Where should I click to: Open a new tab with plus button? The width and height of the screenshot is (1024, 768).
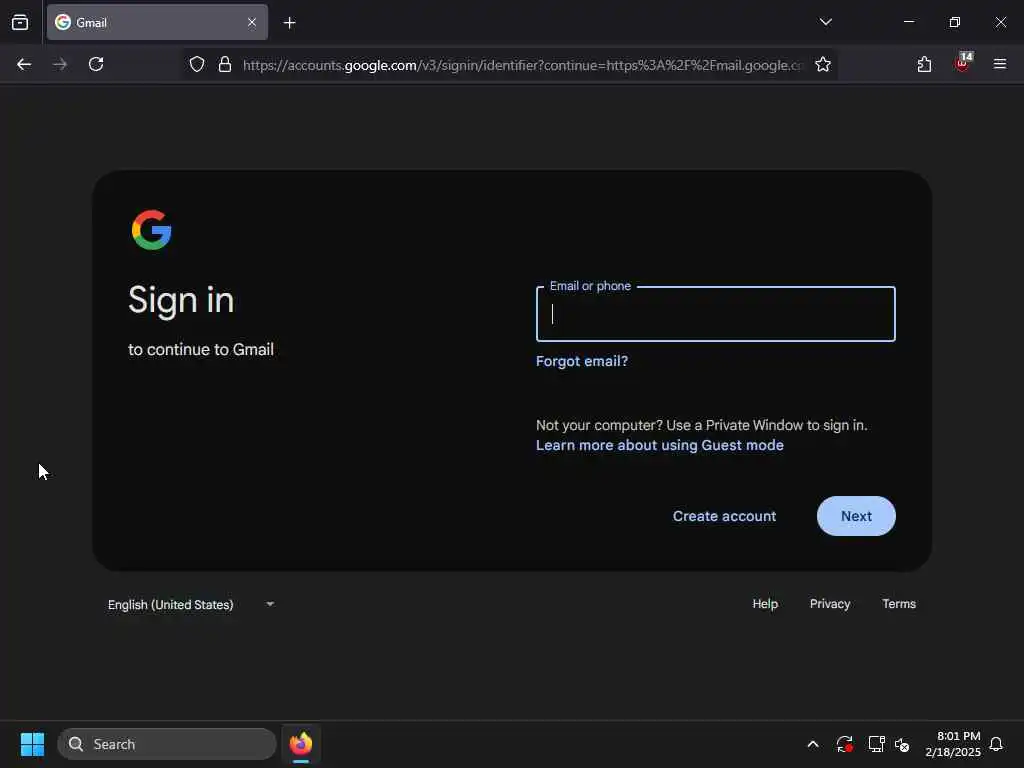[289, 23]
